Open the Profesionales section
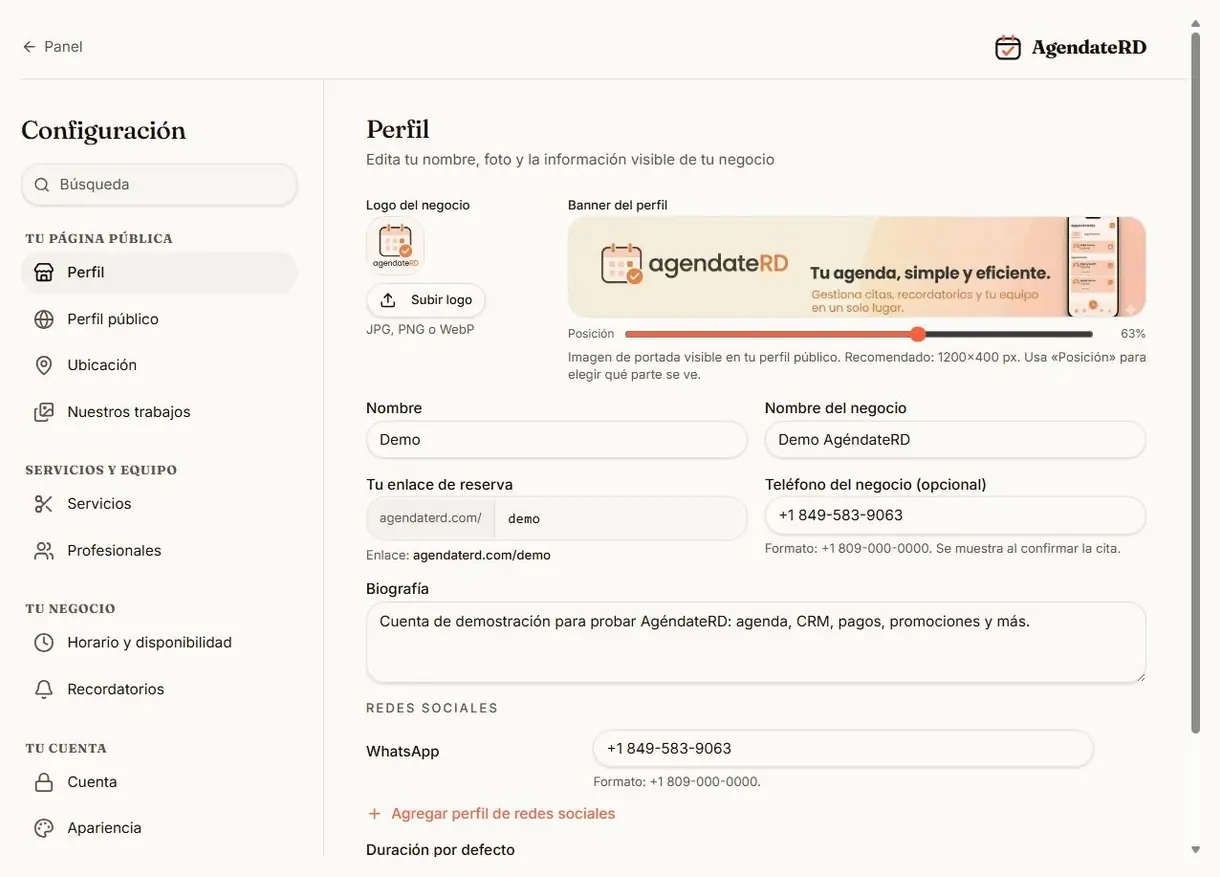The height and width of the screenshot is (877, 1220). 159,551
